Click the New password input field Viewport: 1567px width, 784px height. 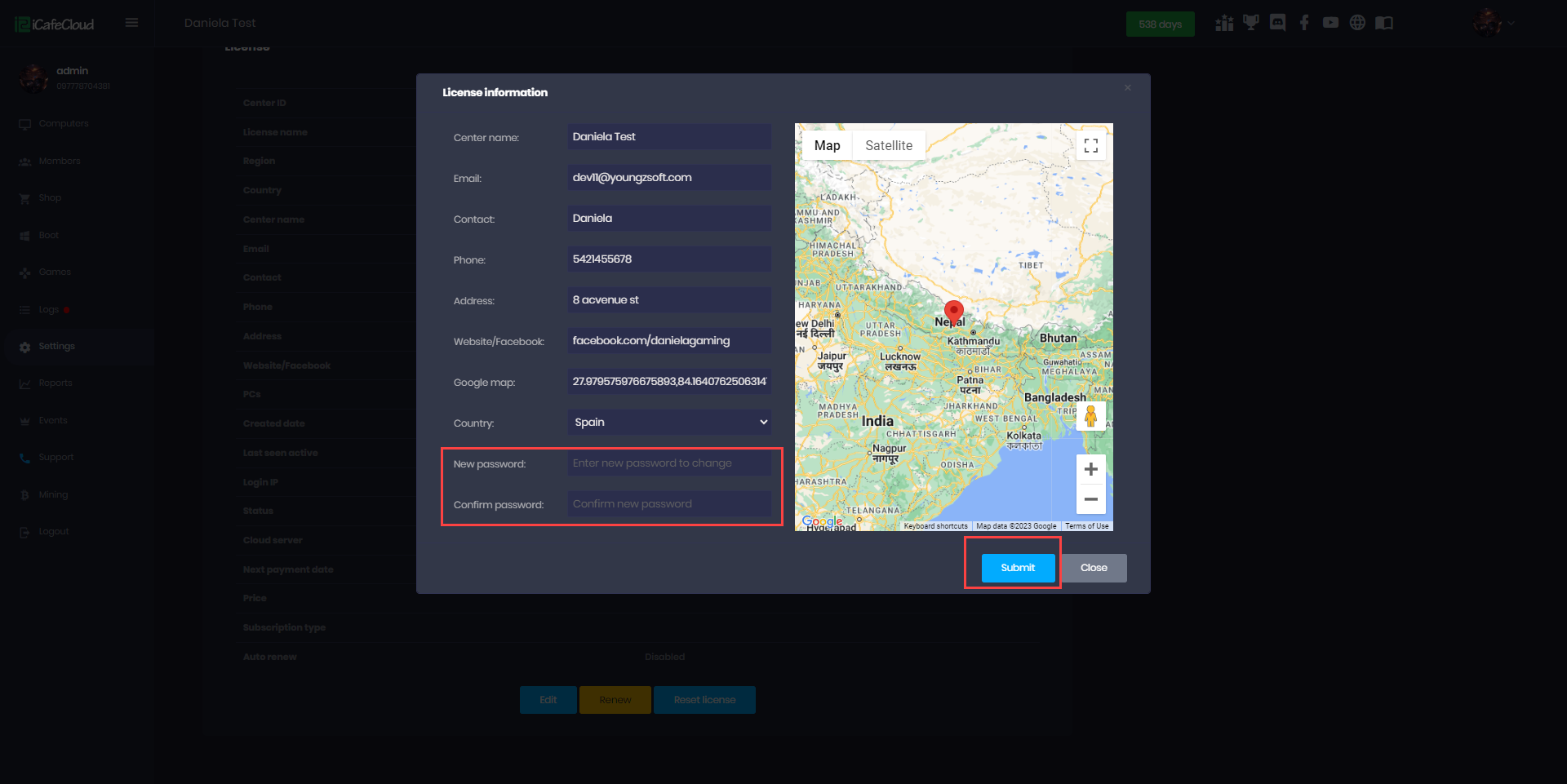coord(669,463)
